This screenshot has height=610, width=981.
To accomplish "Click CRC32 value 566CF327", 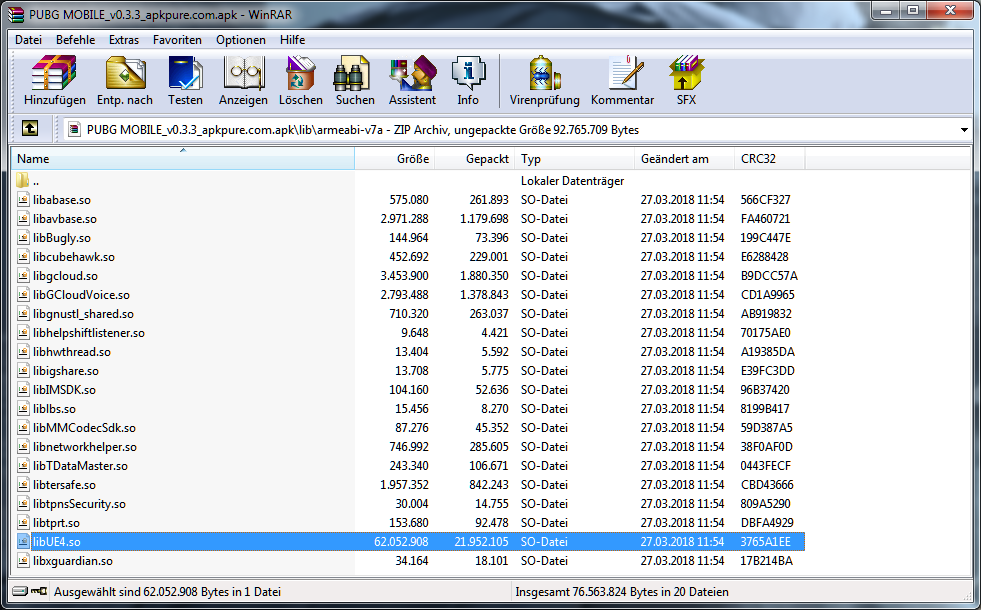I will [765, 200].
